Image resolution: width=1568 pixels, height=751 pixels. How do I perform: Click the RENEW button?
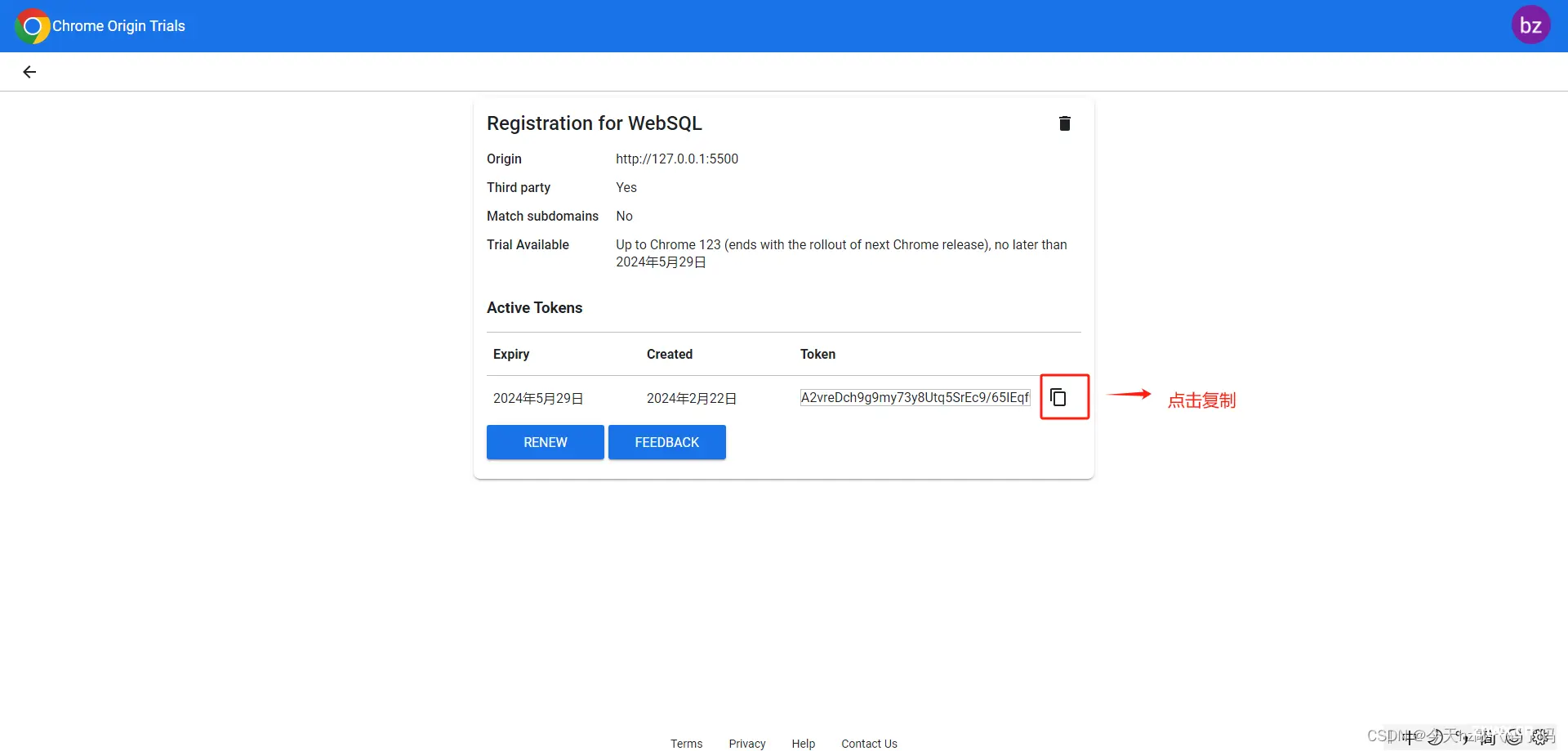point(546,442)
